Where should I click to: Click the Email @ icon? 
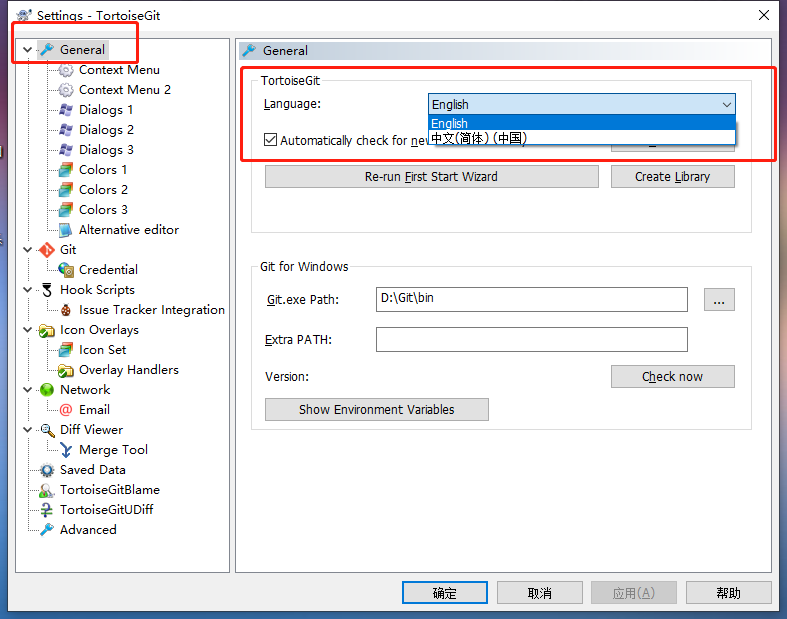point(66,410)
